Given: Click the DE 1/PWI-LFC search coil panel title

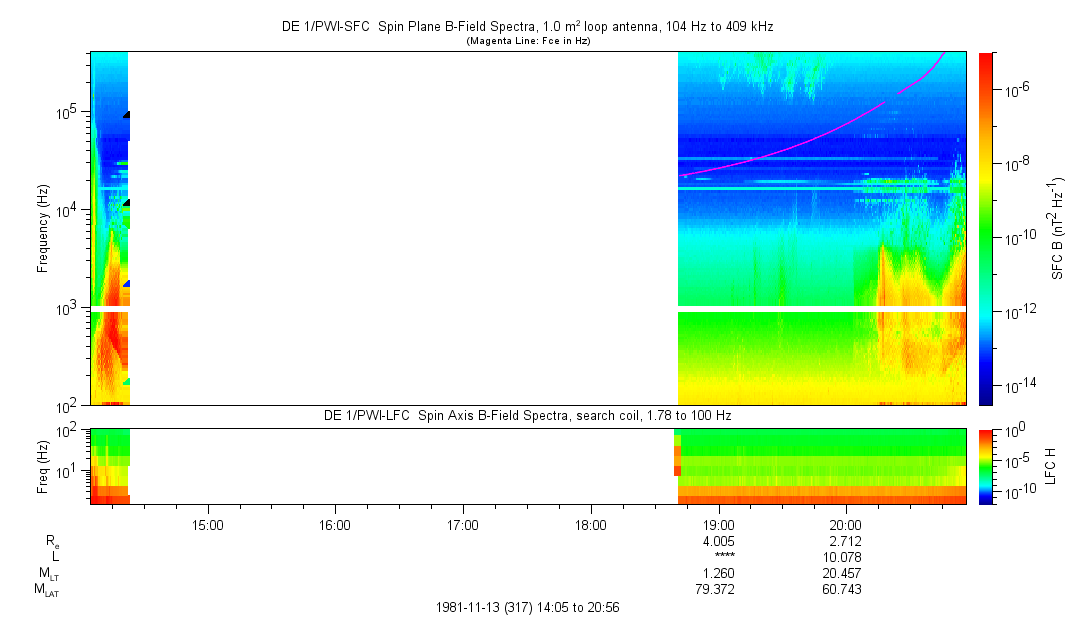Looking at the screenshot, I should tap(529, 415).
